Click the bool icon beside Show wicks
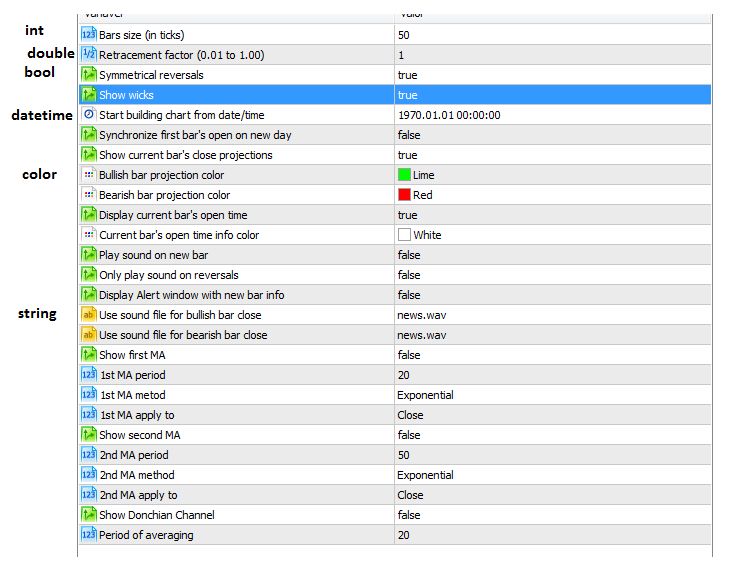This screenshot has width=730, height=569. pos(88,95)
